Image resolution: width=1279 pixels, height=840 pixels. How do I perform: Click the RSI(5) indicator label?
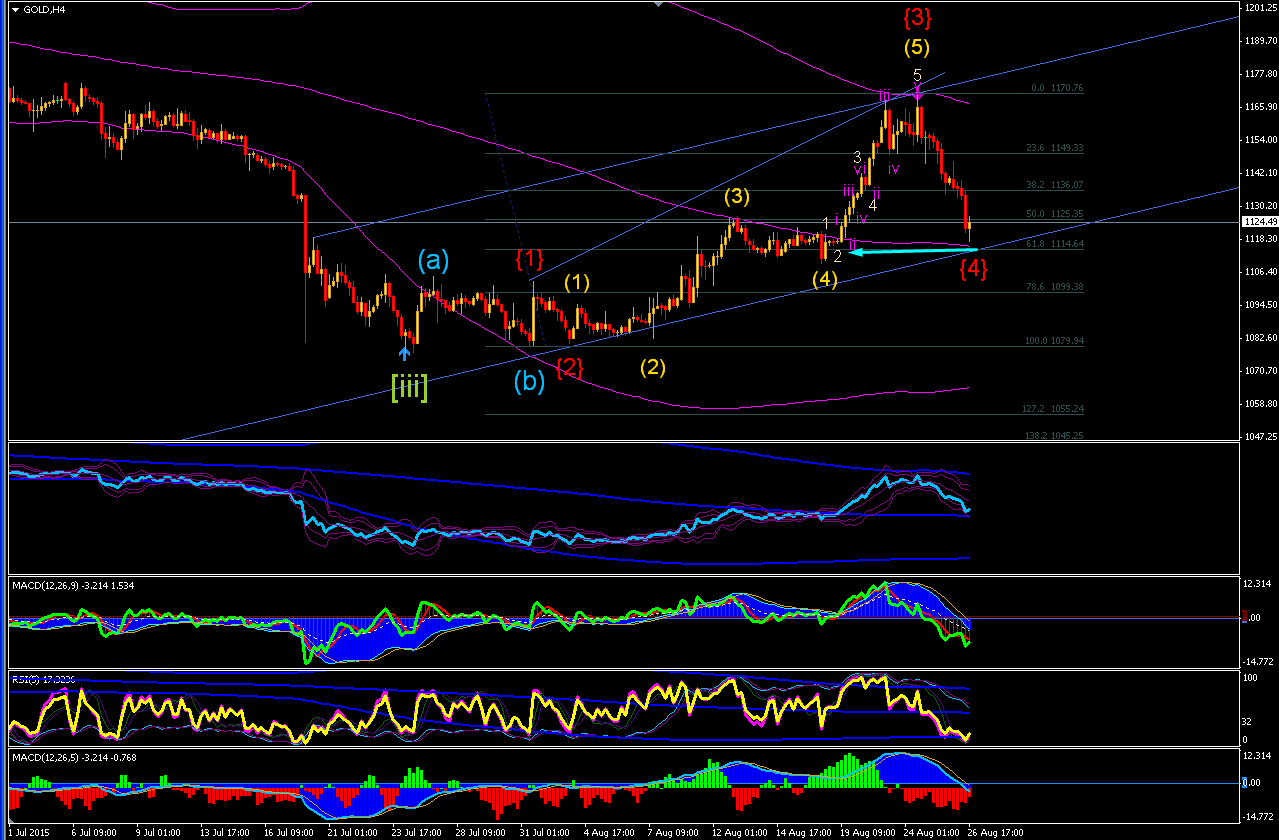point(42,679)
